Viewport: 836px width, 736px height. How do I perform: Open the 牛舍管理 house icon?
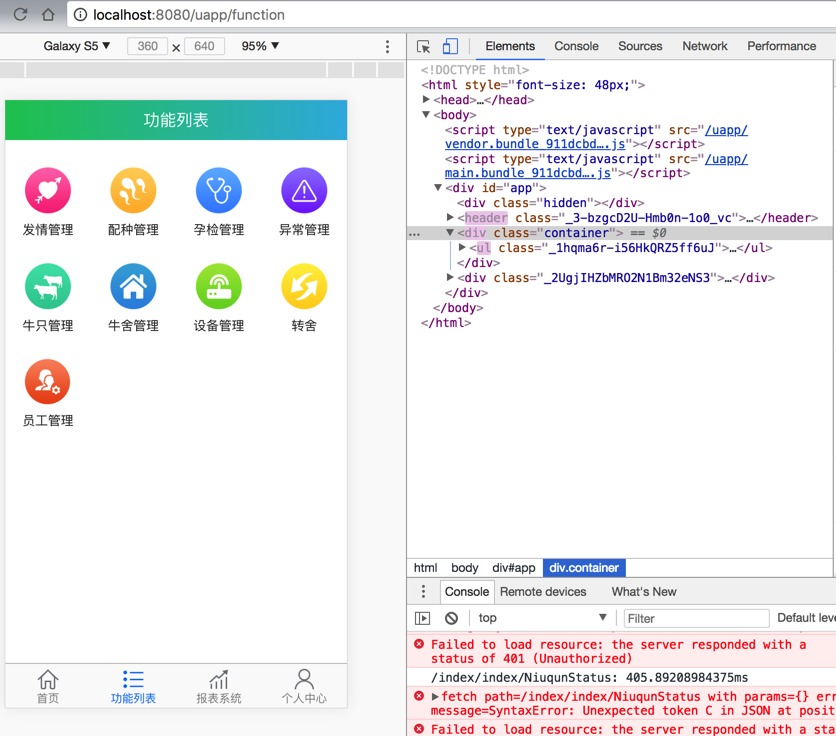point(133,286)
